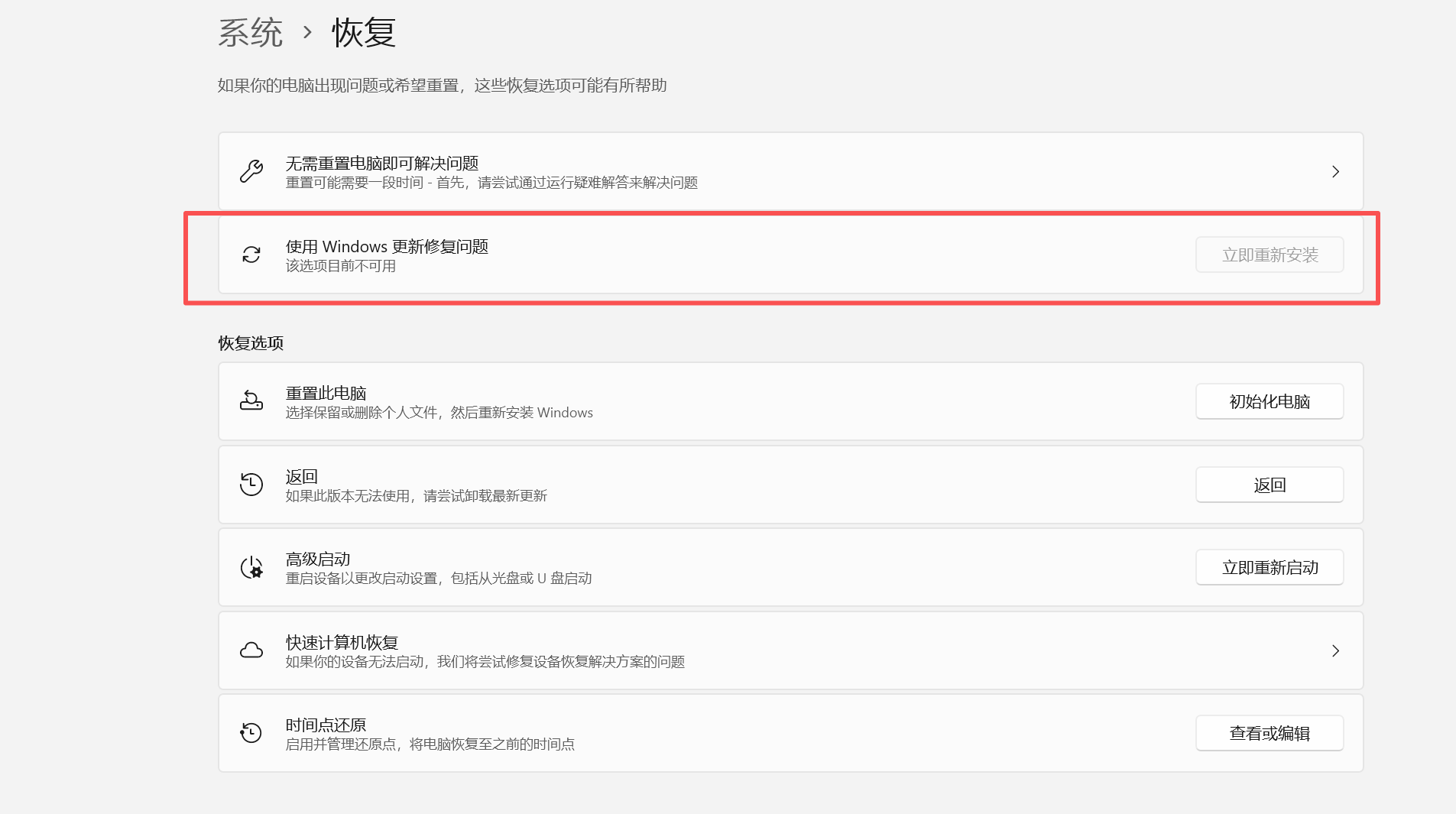Click the sync icon beside Windows 更新修复问题
The width and height of the screenshot is (1456, 814).
tap(251, 255)
